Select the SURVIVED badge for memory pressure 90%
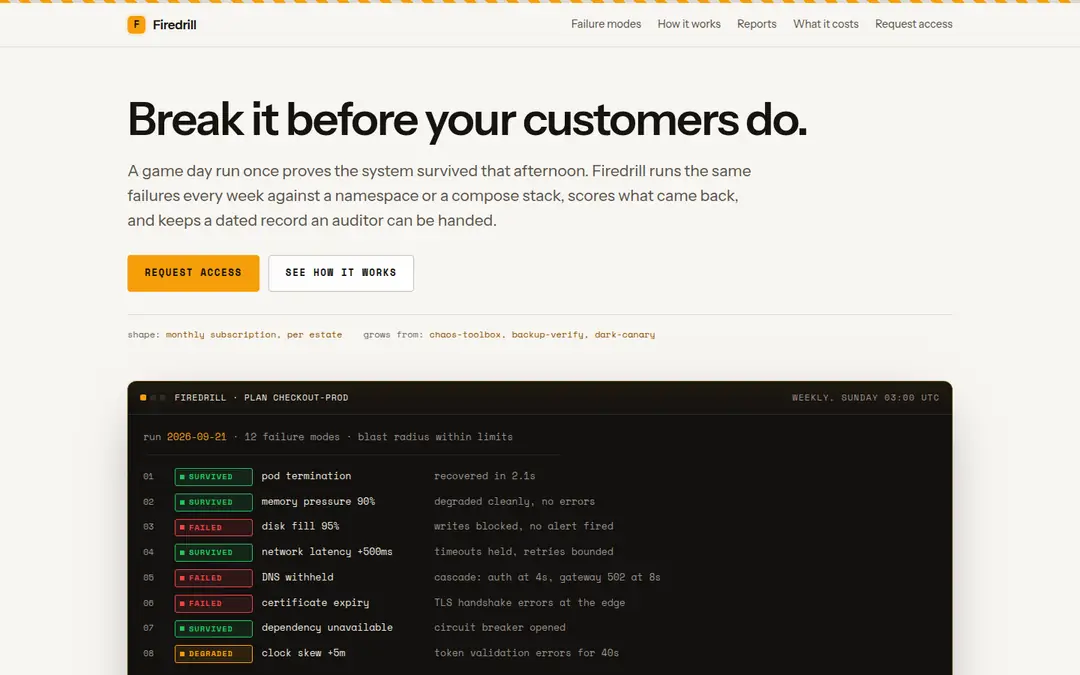This screenshot has height=675, width=1080. [214, 502]
